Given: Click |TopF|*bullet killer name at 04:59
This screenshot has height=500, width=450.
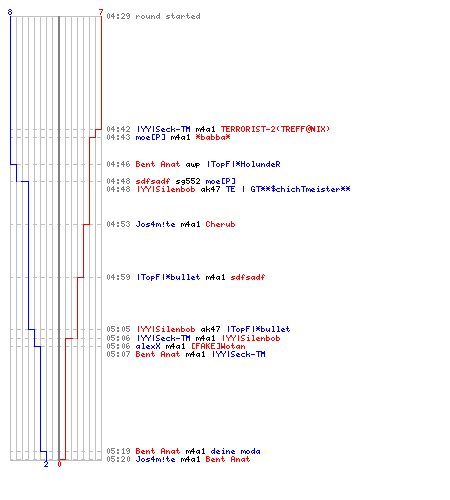Looking at the screenshot, I should tap(169, 277).
